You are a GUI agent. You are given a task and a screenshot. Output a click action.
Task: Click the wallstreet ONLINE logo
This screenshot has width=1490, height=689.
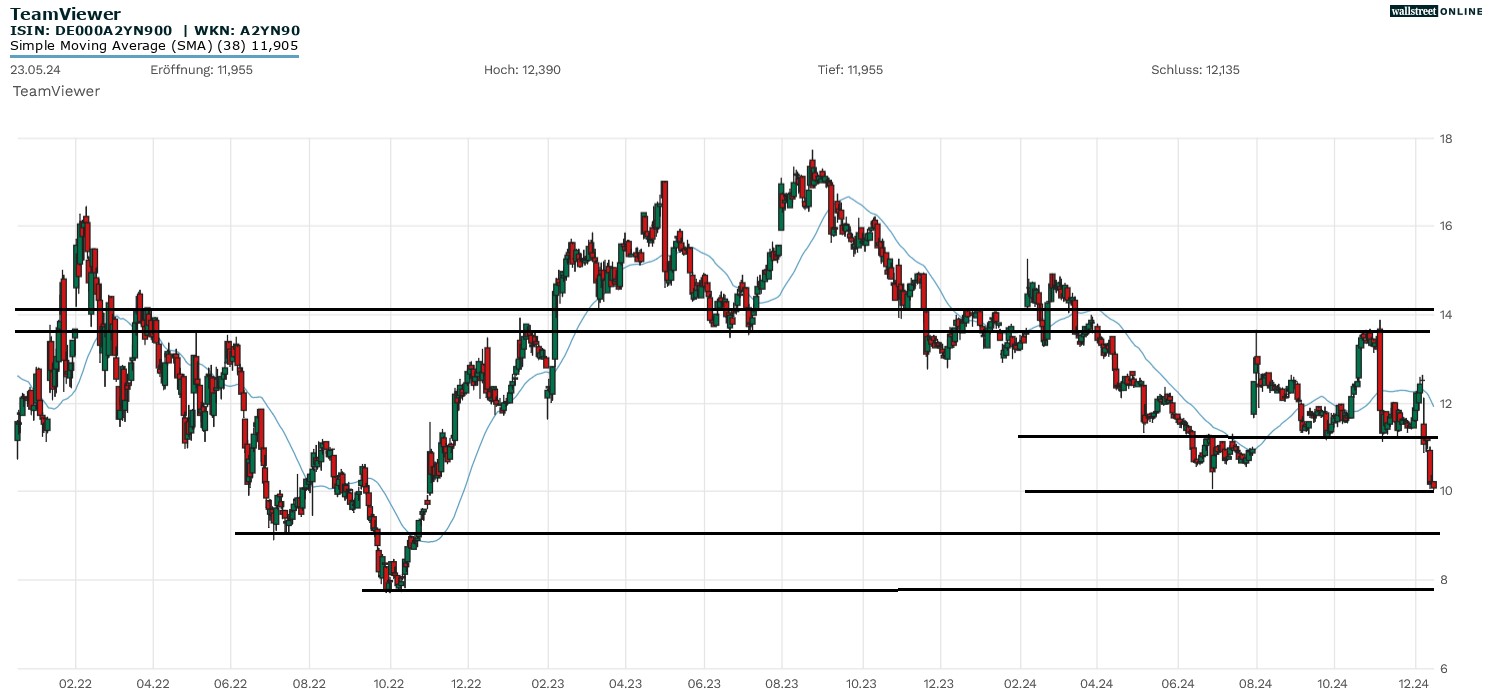point(1436,11)
